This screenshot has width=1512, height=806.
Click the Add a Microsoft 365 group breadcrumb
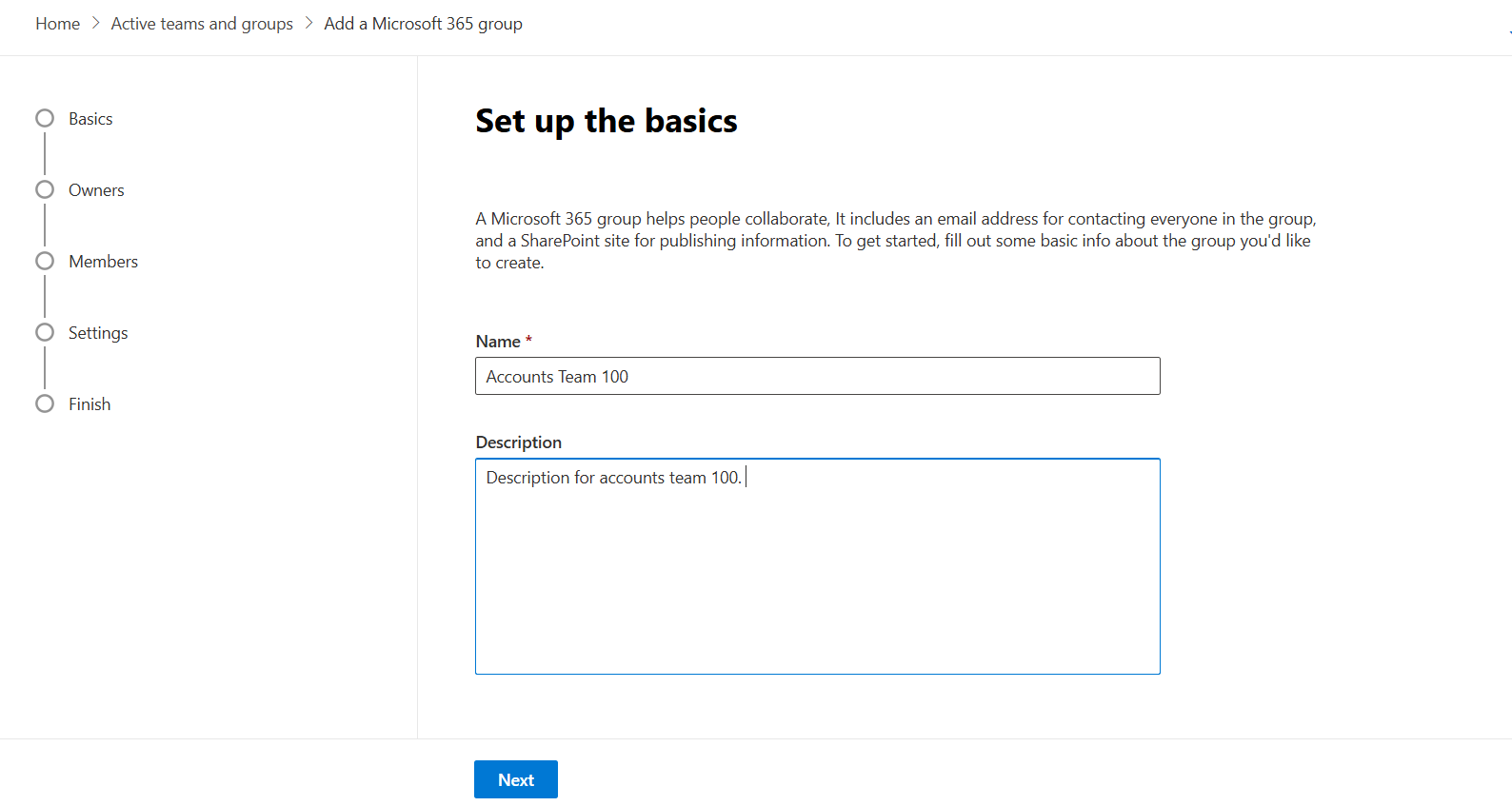pyautogui.click(x=423, y=24)
